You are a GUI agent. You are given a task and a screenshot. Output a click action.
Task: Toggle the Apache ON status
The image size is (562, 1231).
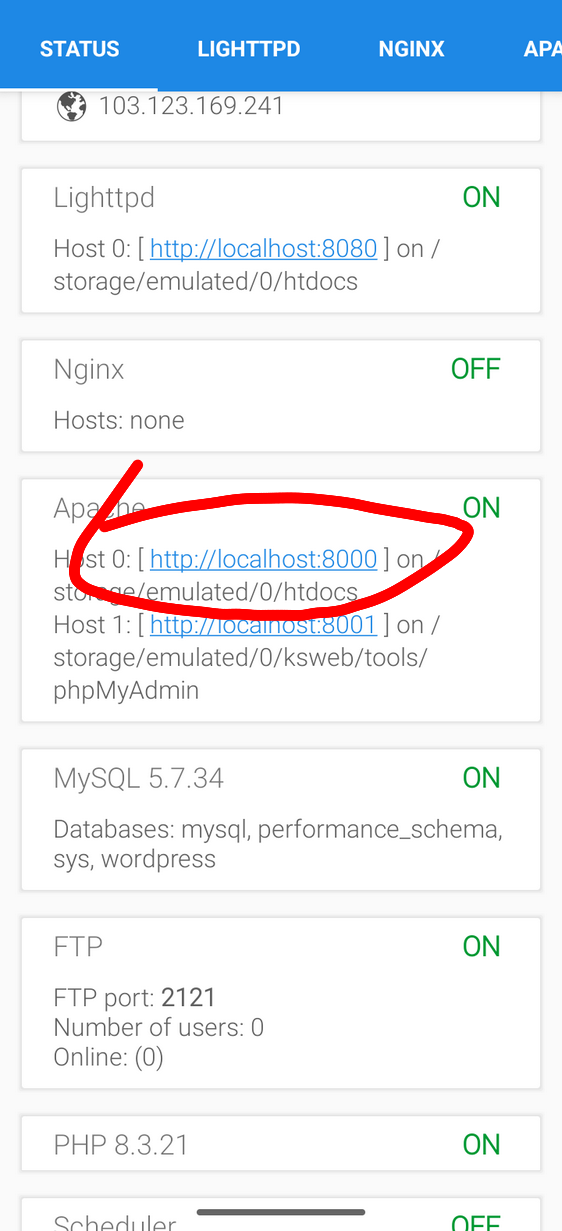[x=481, y=508]
